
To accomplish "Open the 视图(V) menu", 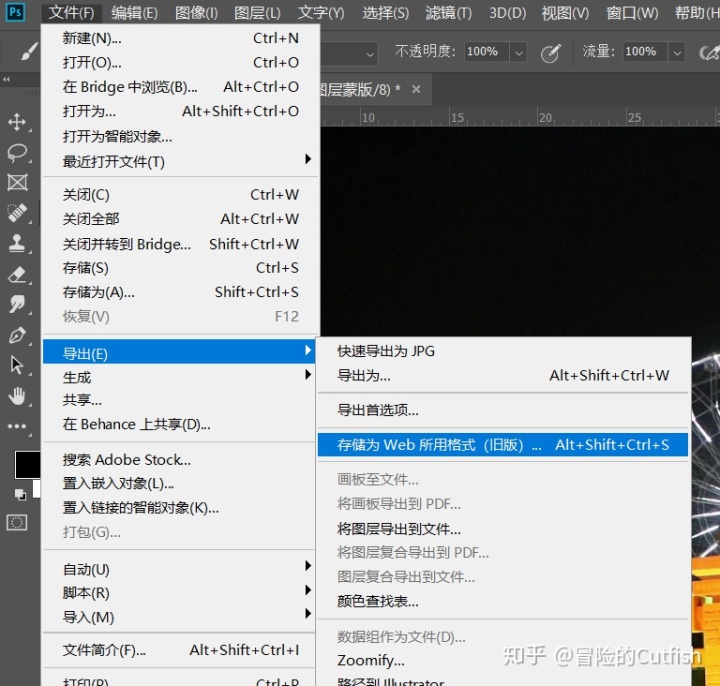I will click(565, 13).
